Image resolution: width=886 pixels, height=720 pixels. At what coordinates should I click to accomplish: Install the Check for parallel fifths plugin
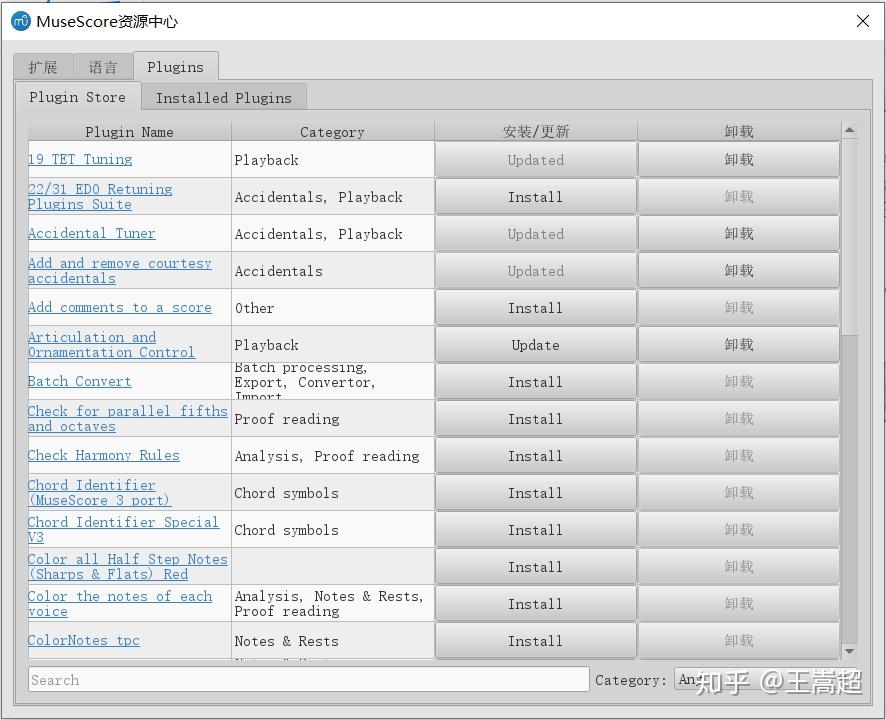pyautogui.click(x=535, y=418)
